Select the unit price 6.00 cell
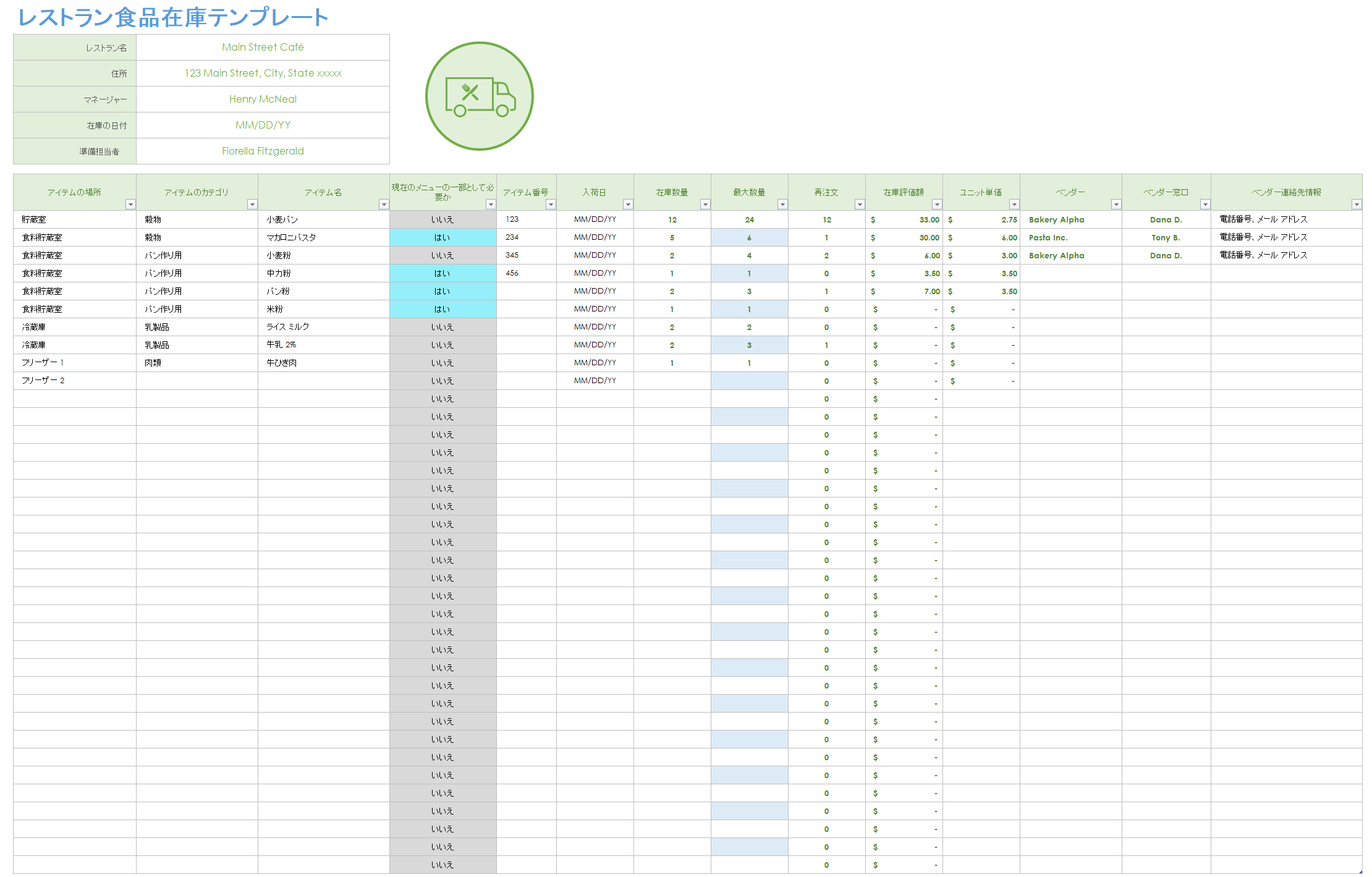The height and width of the screenshot is (877, 1372). (x=981, y=237)
